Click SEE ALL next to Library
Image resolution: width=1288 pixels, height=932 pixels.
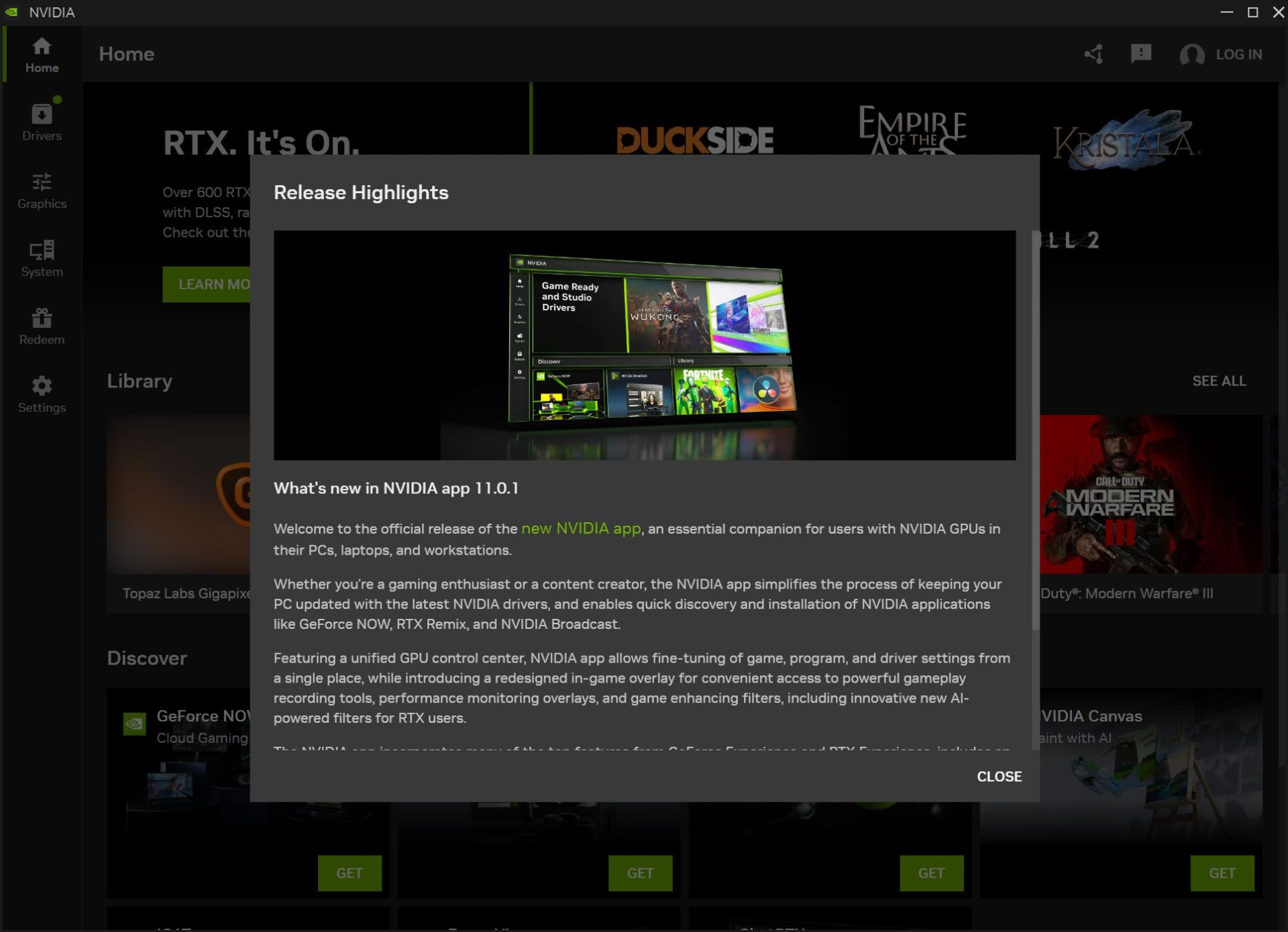1218,381
